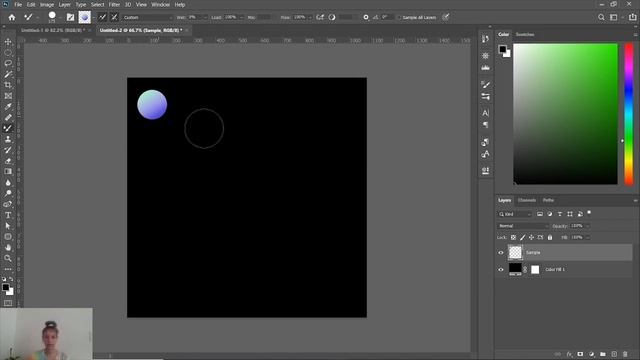Open the Edit Toolbar three-dots button
The height and width of the screenshot is (360, 640).
click(x=8, y=269)
